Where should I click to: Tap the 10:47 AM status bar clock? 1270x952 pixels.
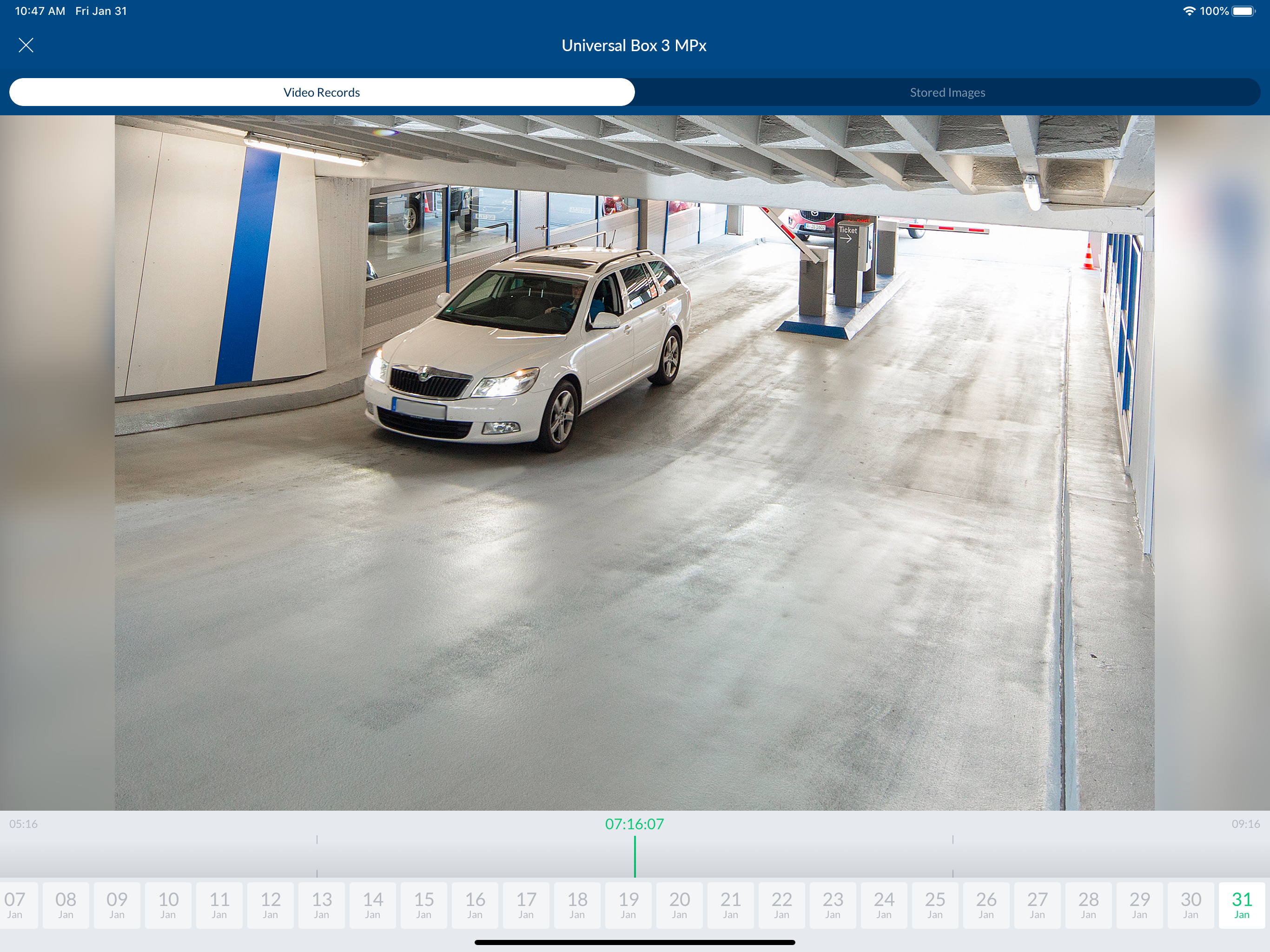(x=40, y=11)
